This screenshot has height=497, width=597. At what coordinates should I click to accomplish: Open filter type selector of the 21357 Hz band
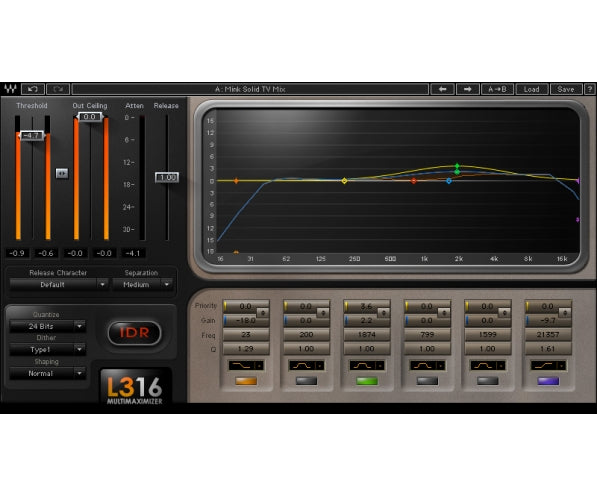click(x=548, y=366)
